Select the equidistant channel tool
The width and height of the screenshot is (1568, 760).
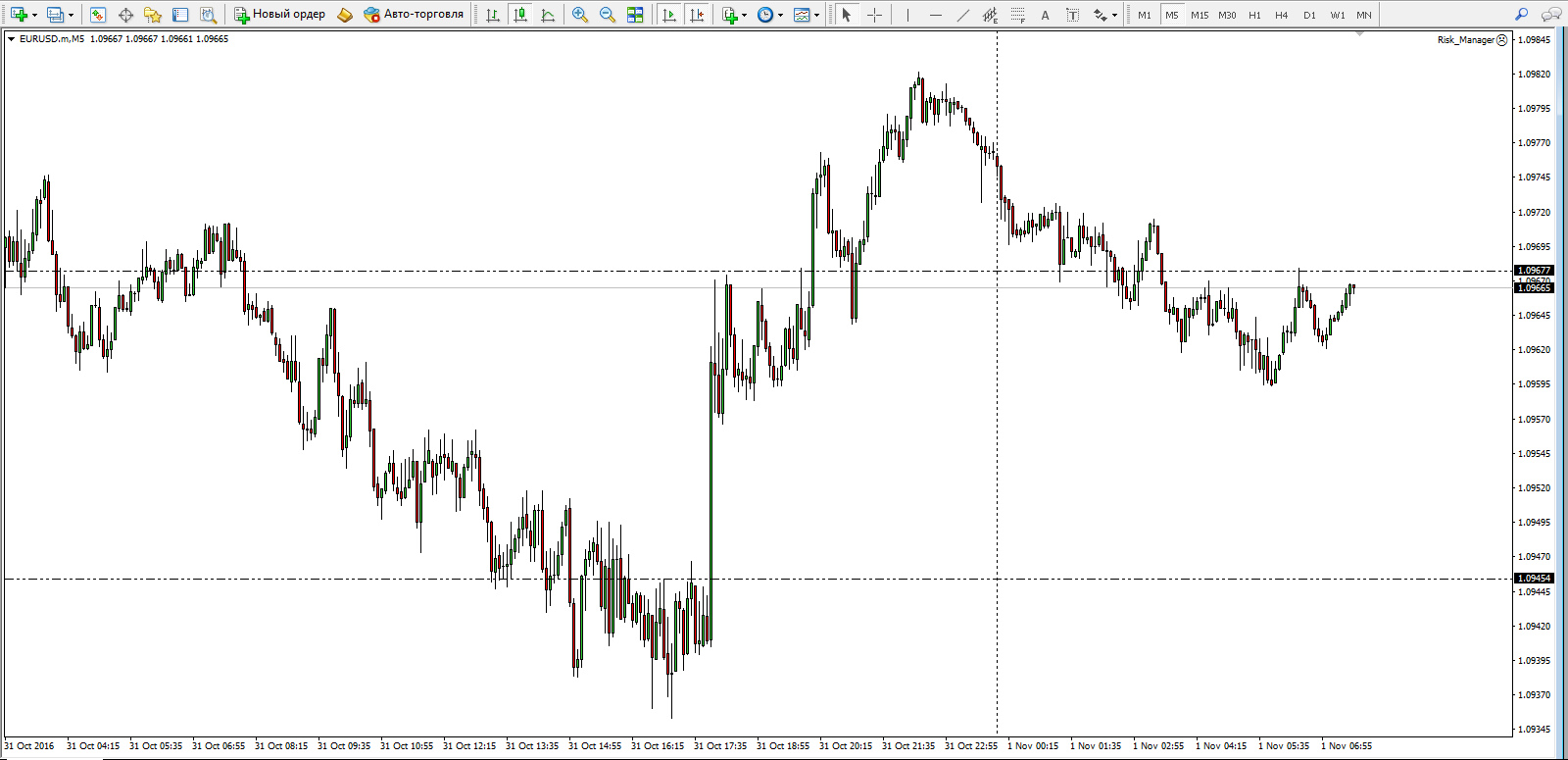click(x=991, y=15)
